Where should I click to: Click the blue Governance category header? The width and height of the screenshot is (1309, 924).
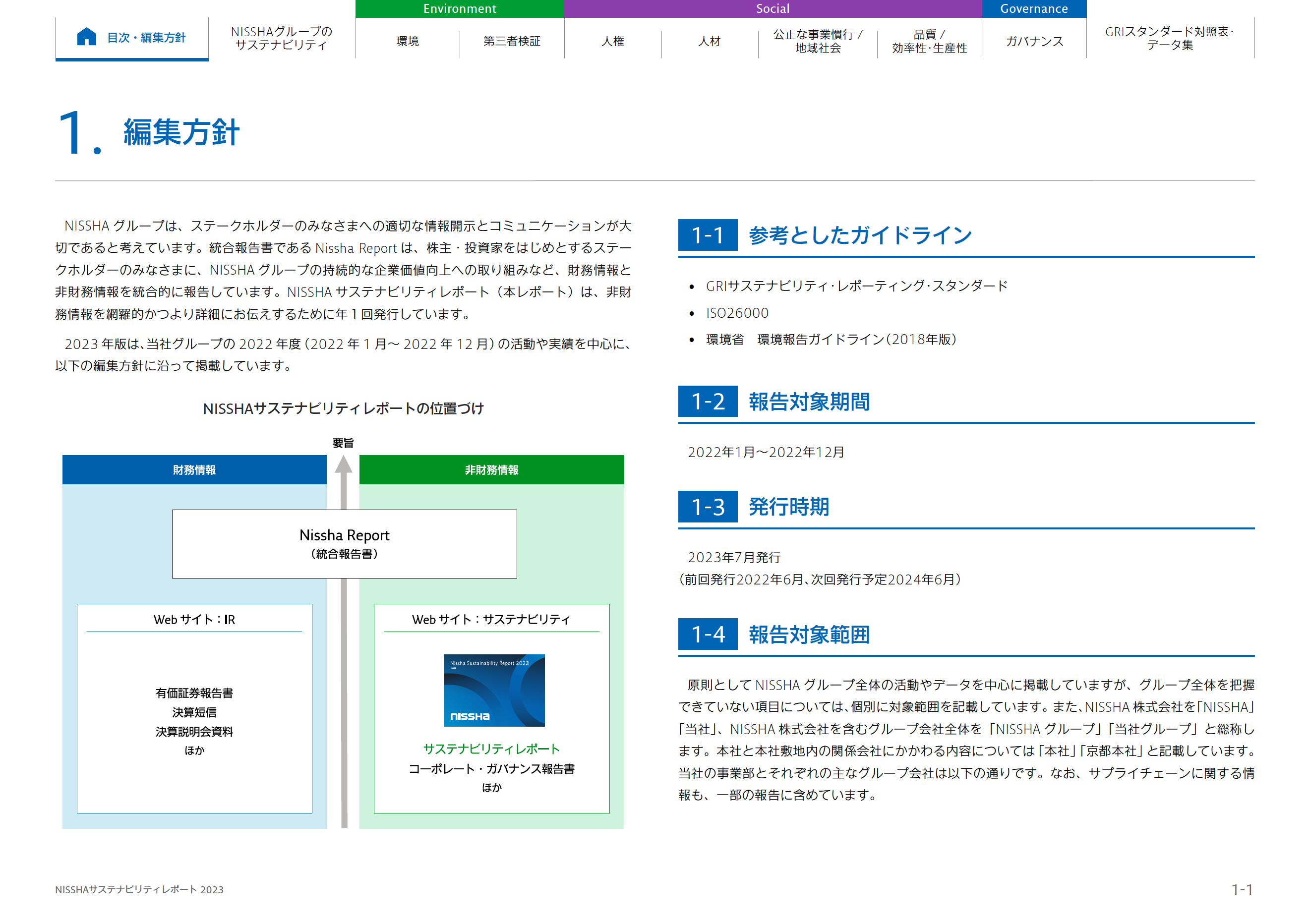click(x=1034, y=8)
